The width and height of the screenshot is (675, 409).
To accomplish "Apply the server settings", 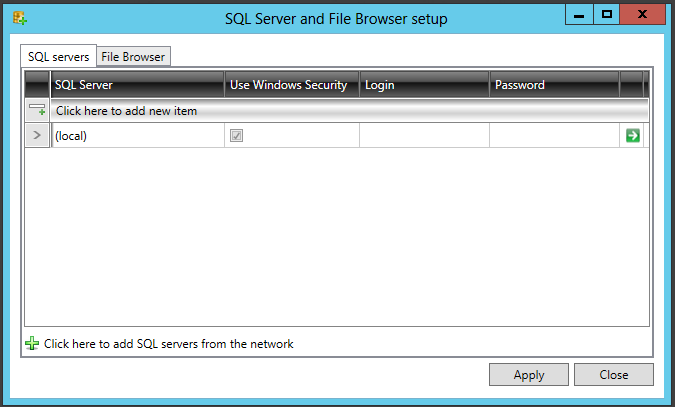I will [529, 375].
